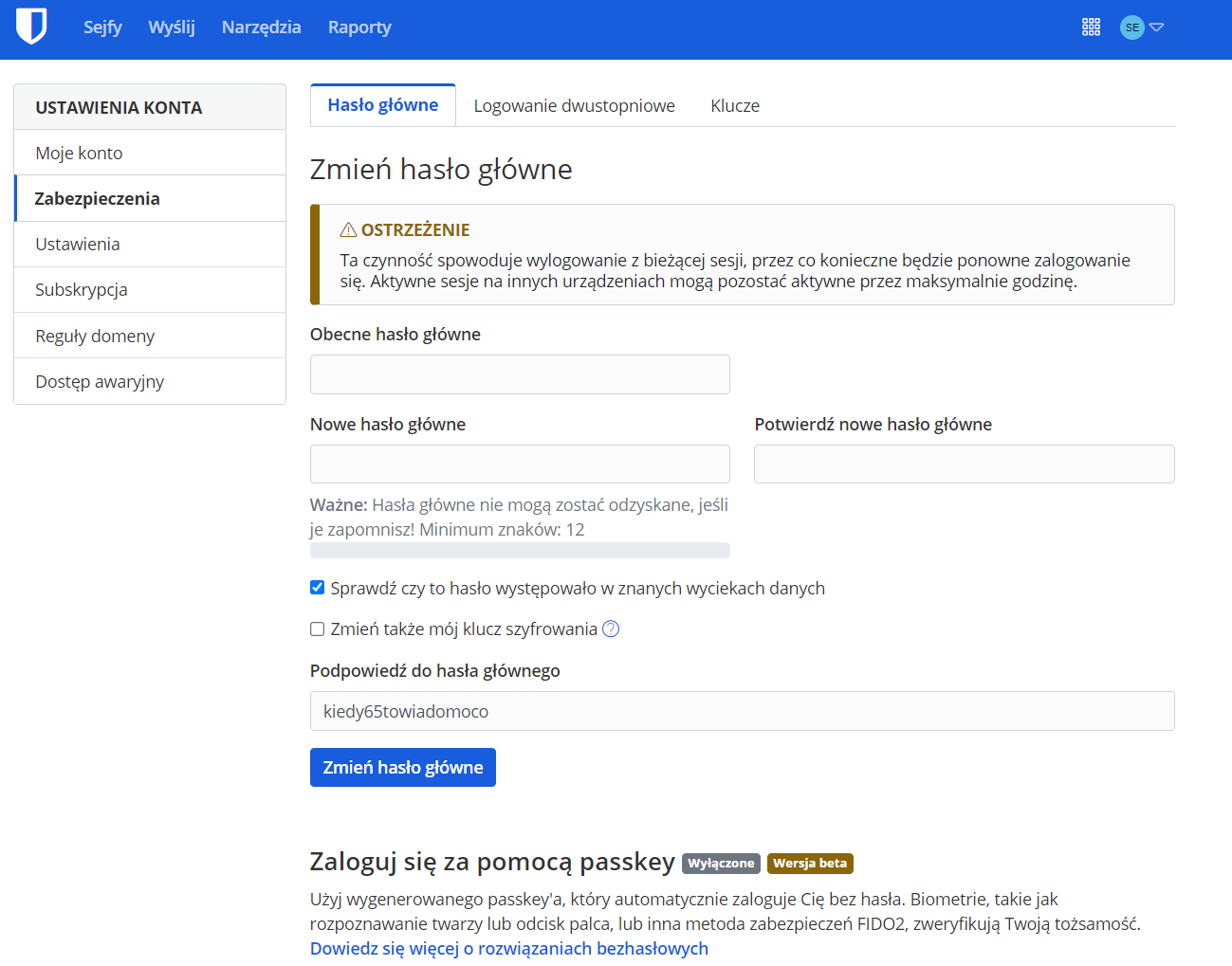Select the Hasło główne tab
The width and height of the screenshot is (1232, 966).
point(383,105)
